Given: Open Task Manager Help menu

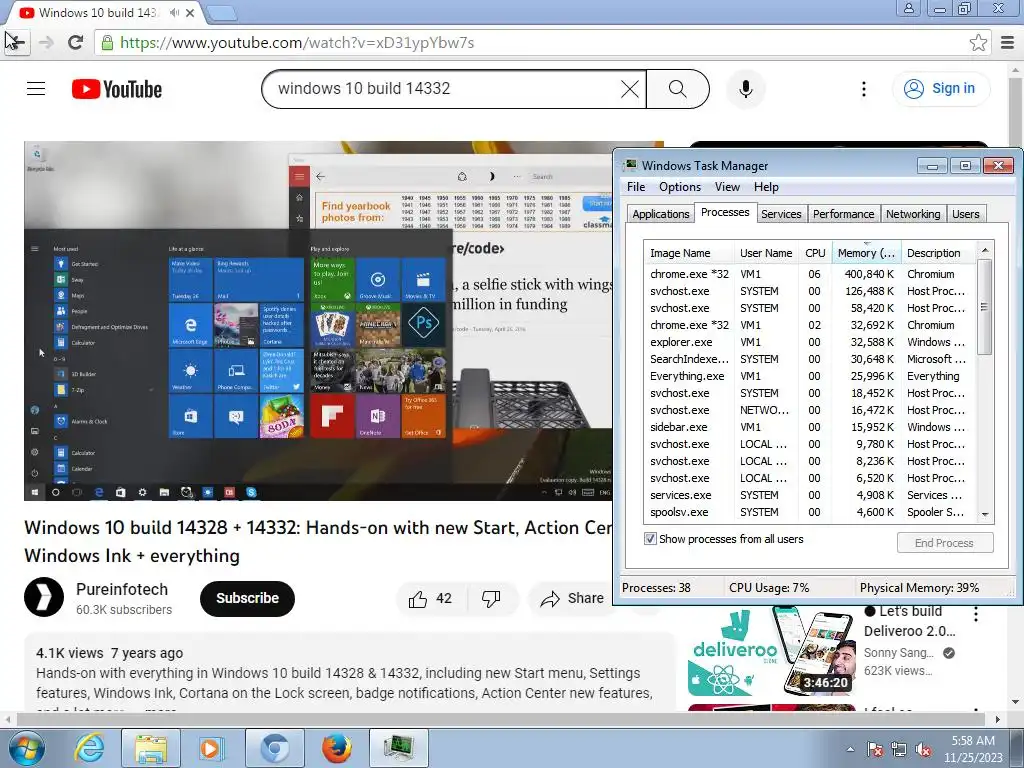Looking at the screenshot, I should coord(766,187).
